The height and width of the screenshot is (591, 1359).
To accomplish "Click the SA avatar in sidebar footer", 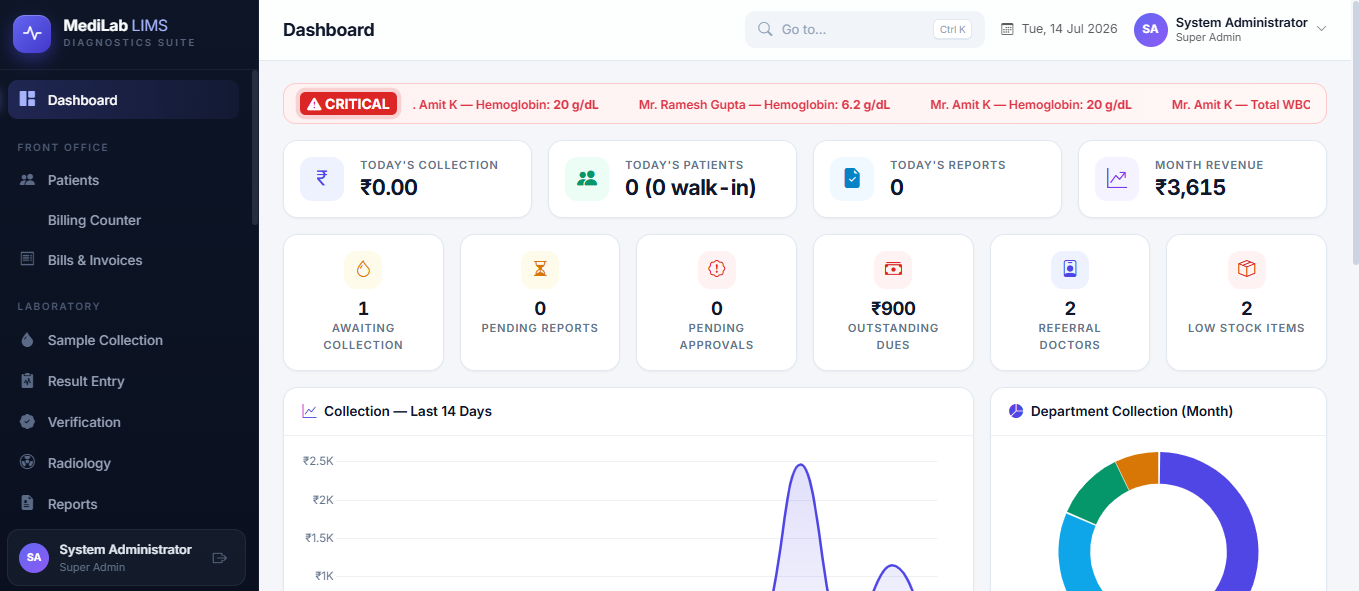I will pos(34,558).
